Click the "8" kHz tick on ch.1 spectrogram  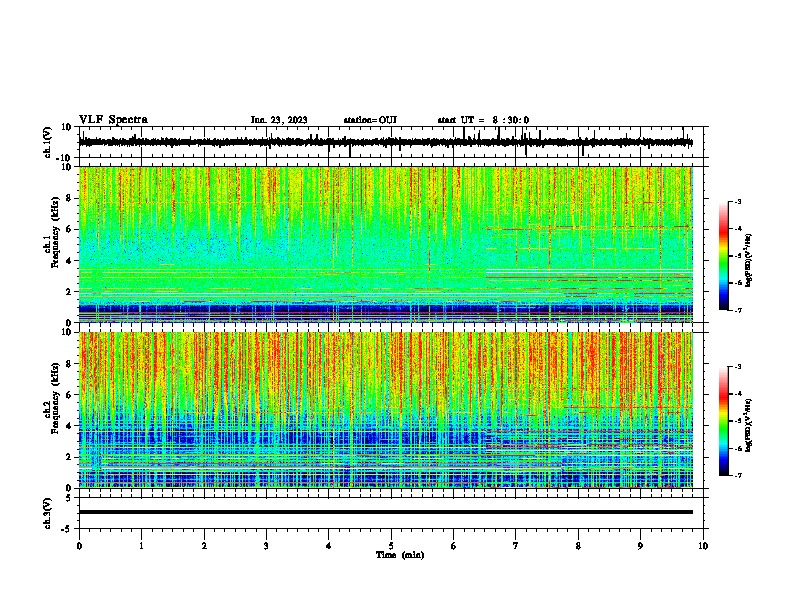(x=69, y=198)
